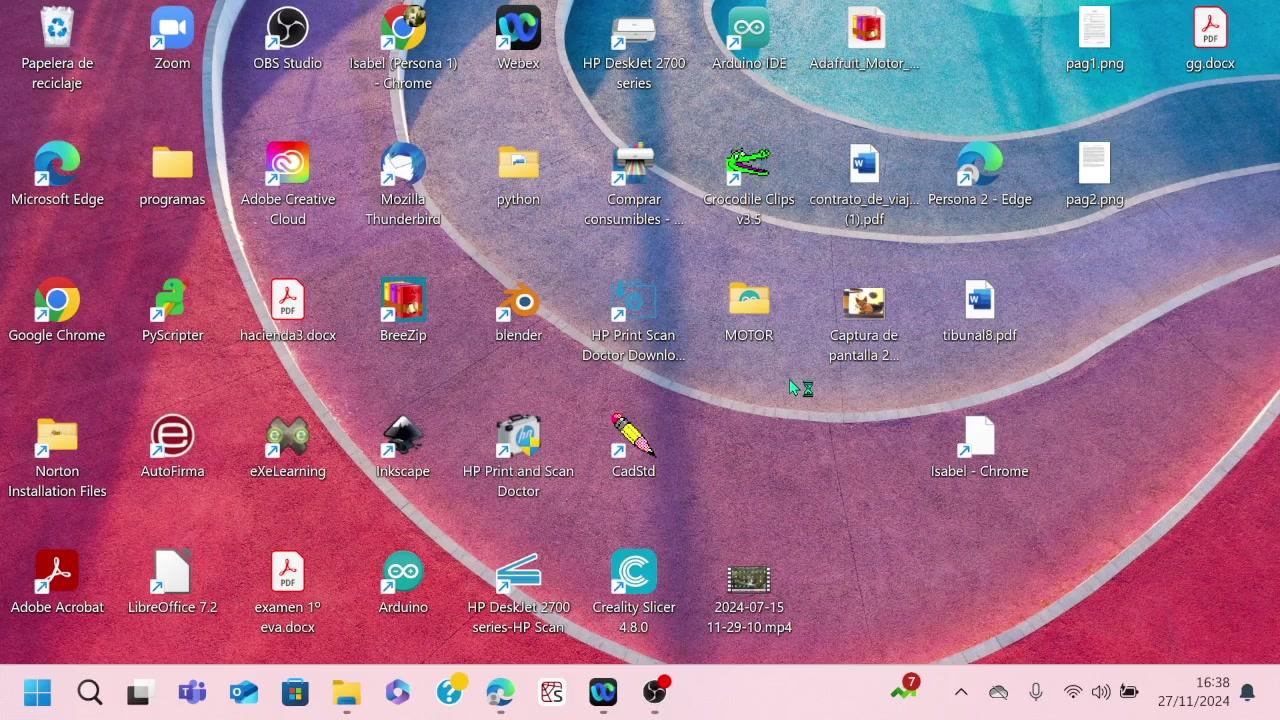Open the Papelera de reciclaje desktop icon
This screenshot has width=1280, height=720.
[57, 49]
